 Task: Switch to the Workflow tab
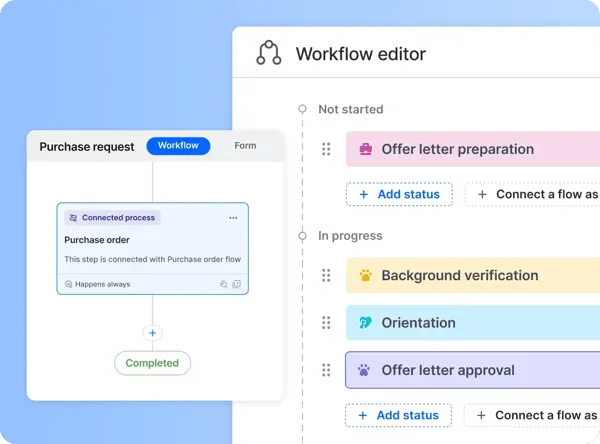tap(178, 146)
